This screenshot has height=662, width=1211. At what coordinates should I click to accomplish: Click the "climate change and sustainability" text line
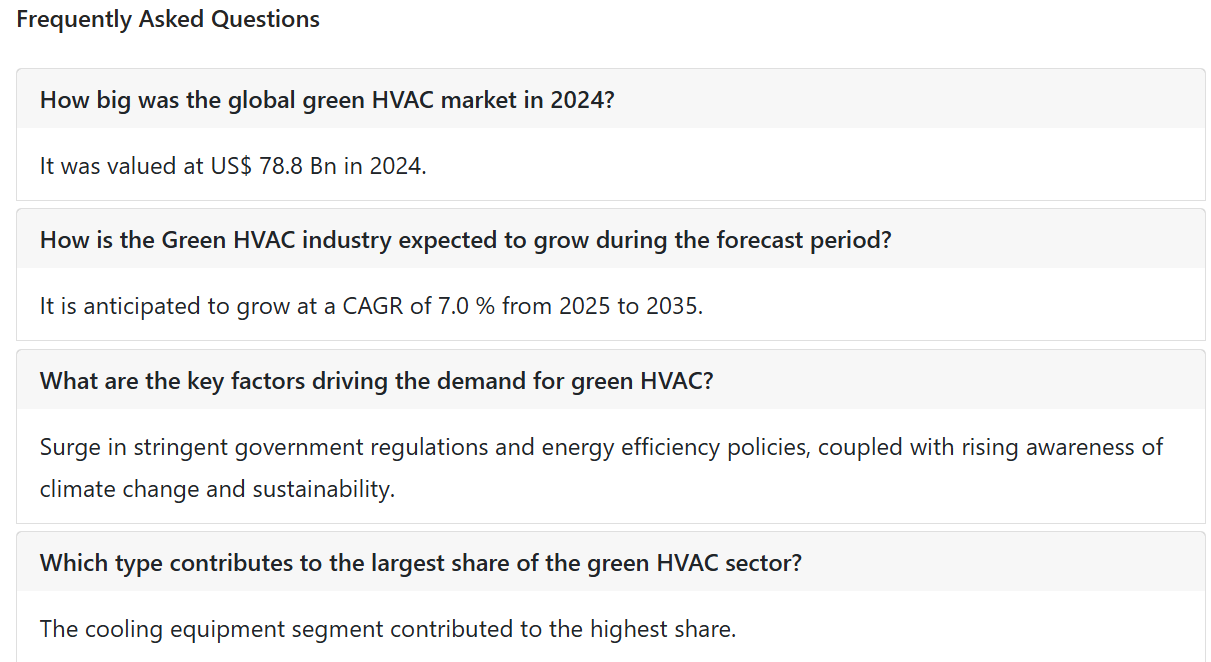click(x=217, y=489)
